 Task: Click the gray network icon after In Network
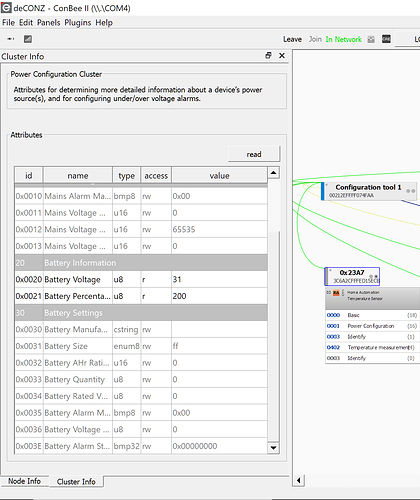(371, 39)
